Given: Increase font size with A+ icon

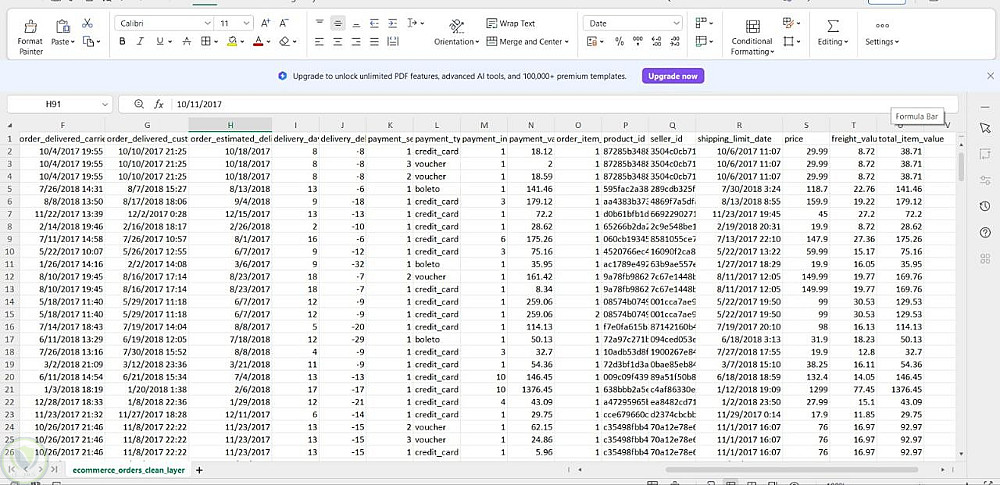Looking at the screenshot, I should 266,23.
